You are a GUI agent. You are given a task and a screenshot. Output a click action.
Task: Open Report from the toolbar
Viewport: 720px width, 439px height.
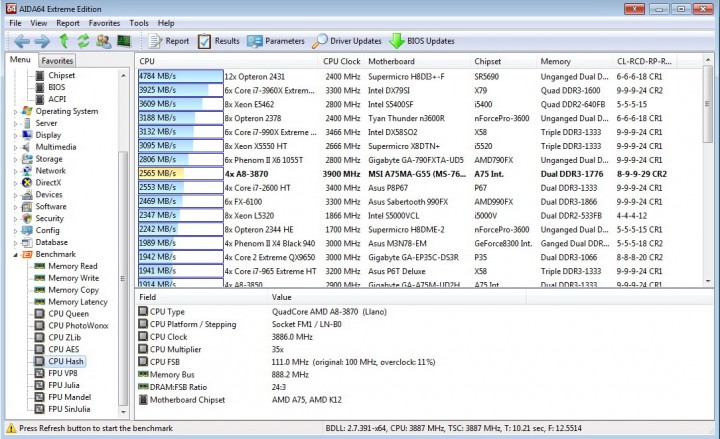click(x=169, y=41)
